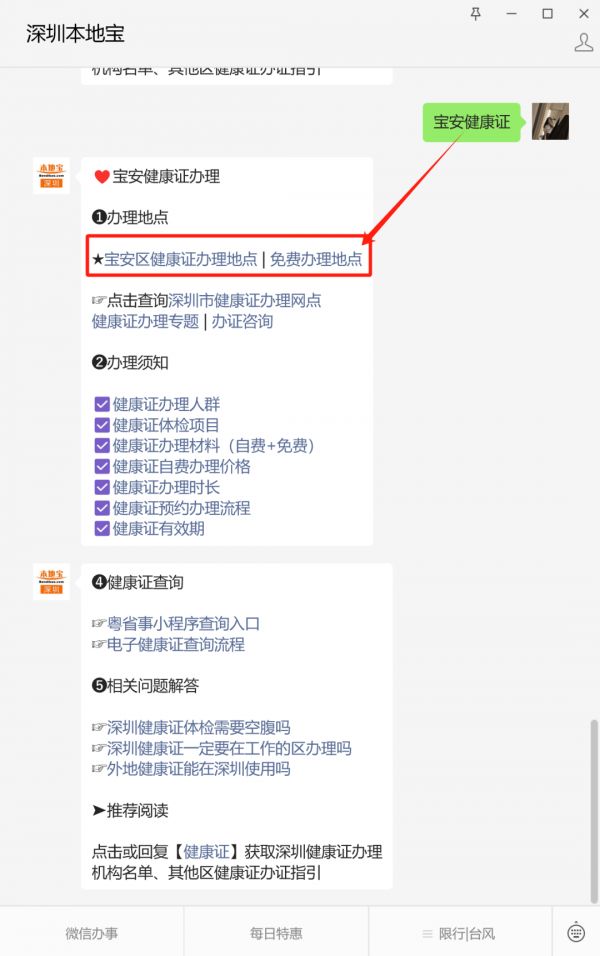Pin the chat window on top
Viewport: 600px width, 956px height.
[476, 13]
